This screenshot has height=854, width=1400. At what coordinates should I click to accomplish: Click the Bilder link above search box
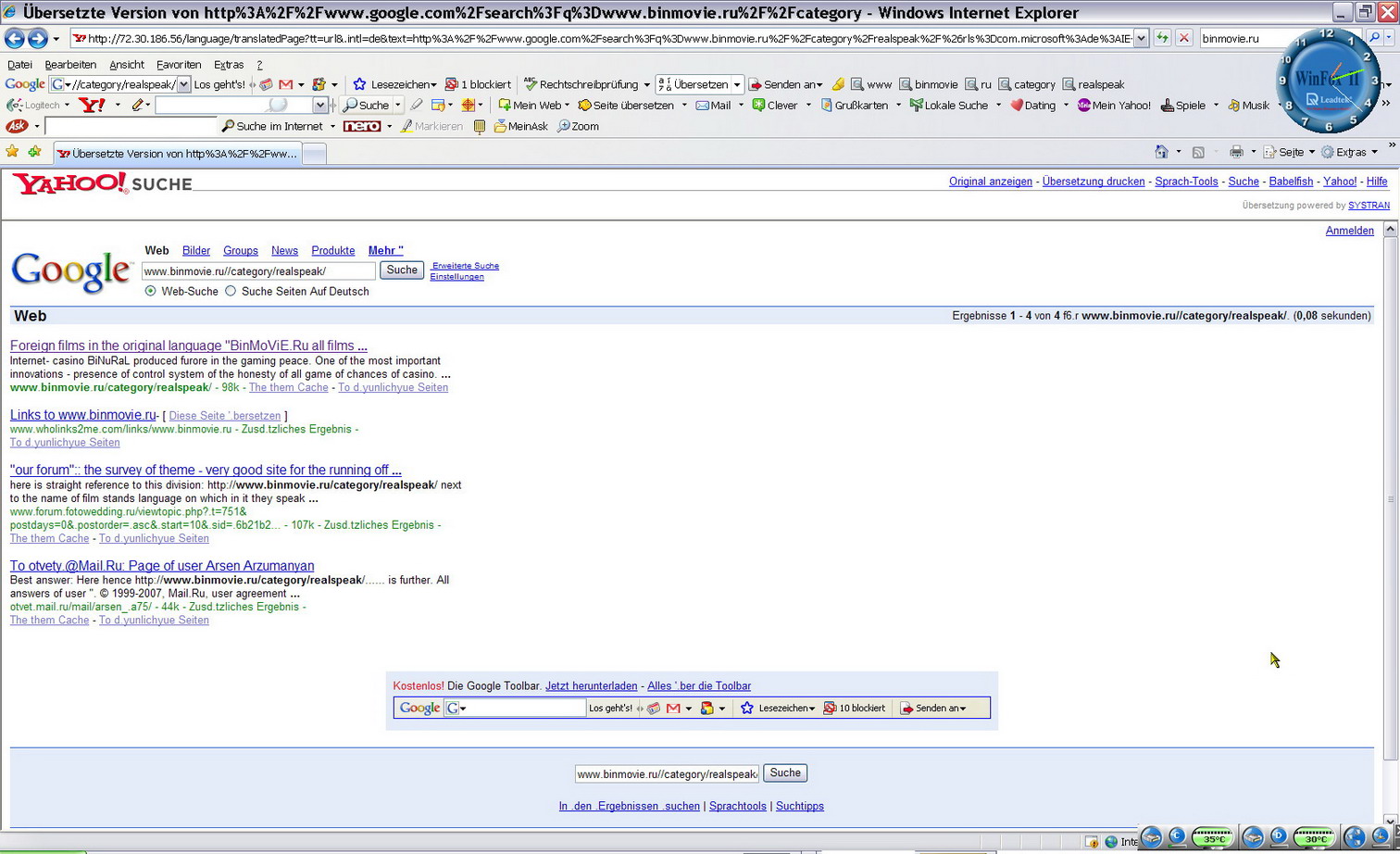[196, 251]
